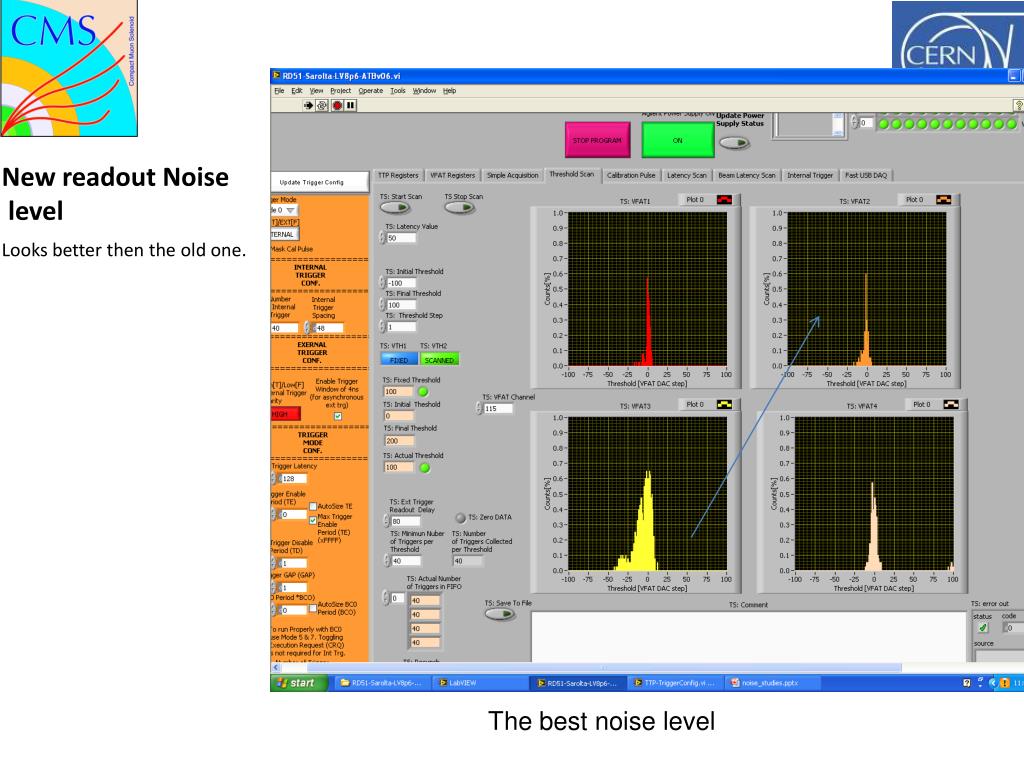The width and height of the screenshot is (1024, 768).
Task: Toggle the TS: Start Scan switch
Action: (395, 208)
